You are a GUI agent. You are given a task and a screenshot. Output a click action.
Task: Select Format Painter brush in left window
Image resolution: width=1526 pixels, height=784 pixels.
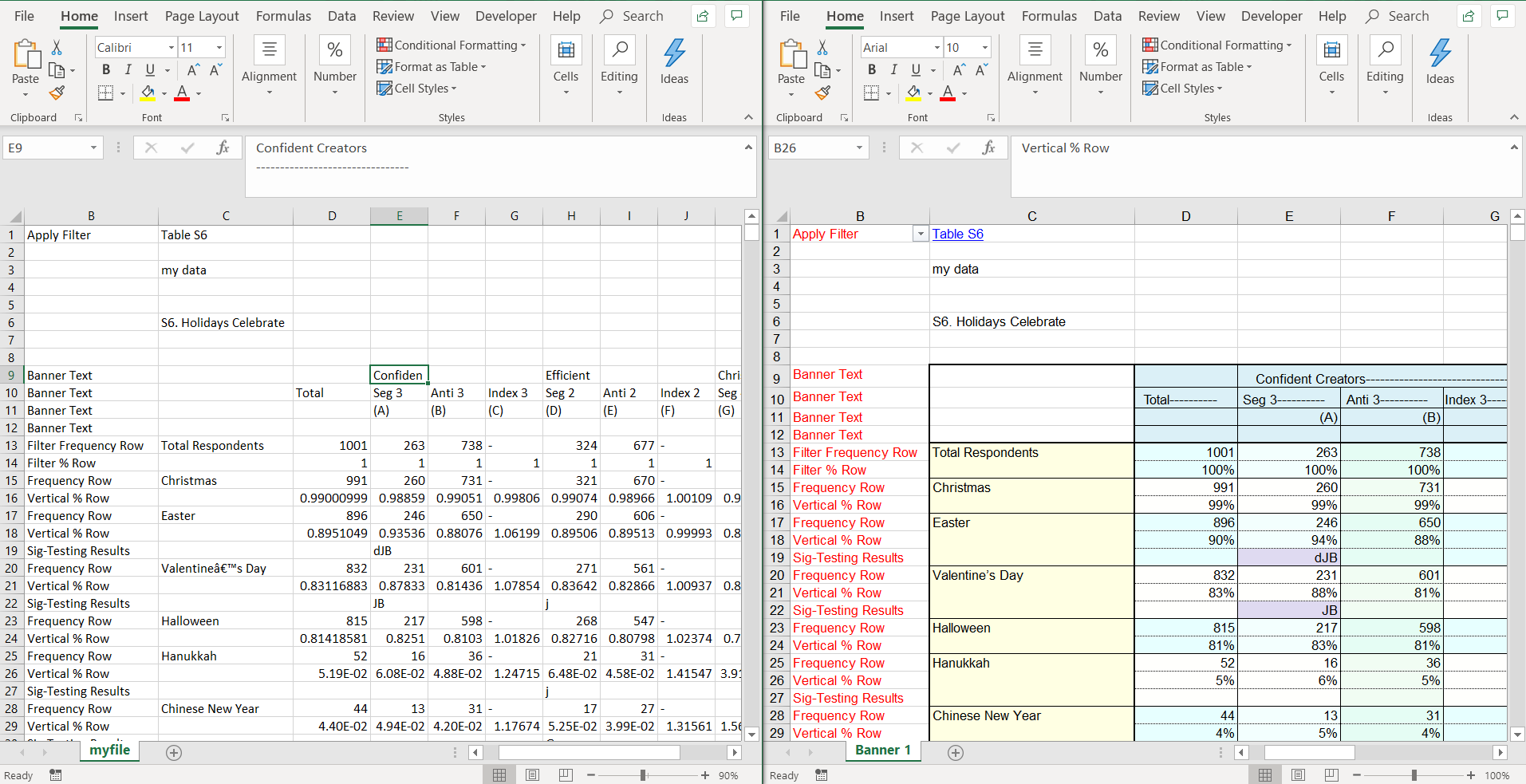pyautogui.click(x=57, y=93)
